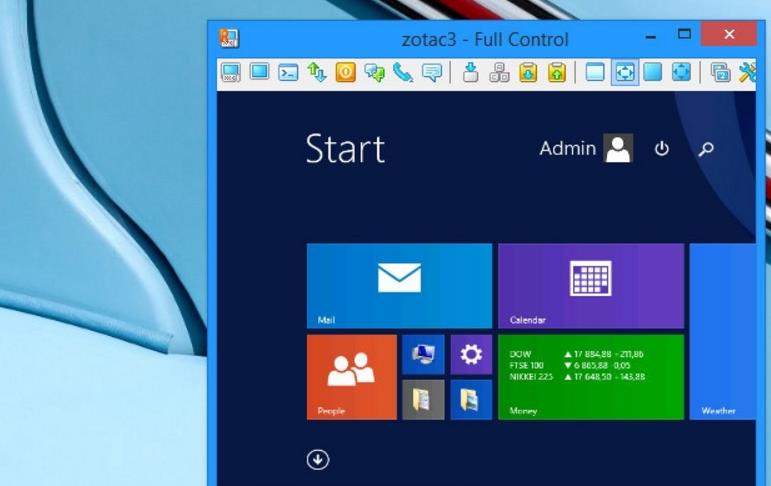Open PC settings gear tile
Viewport: 771px width, 486px height.
[x=470, y=354]
